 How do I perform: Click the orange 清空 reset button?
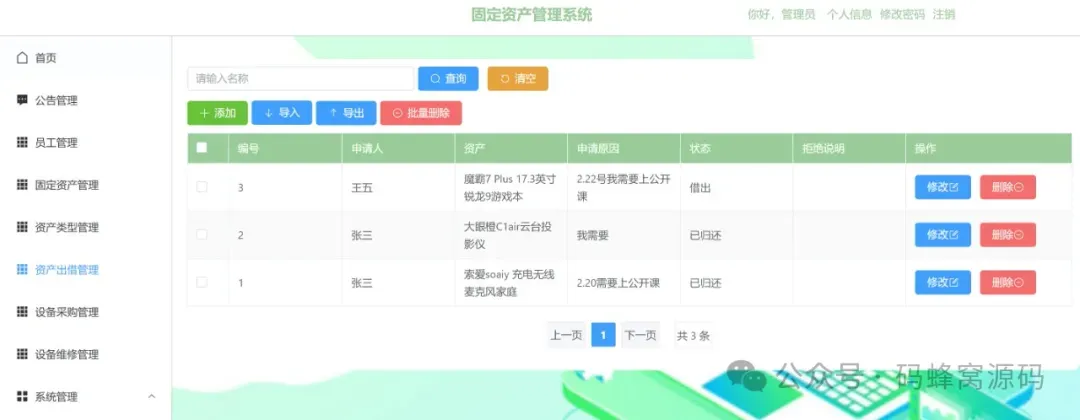tap(517, 78)
